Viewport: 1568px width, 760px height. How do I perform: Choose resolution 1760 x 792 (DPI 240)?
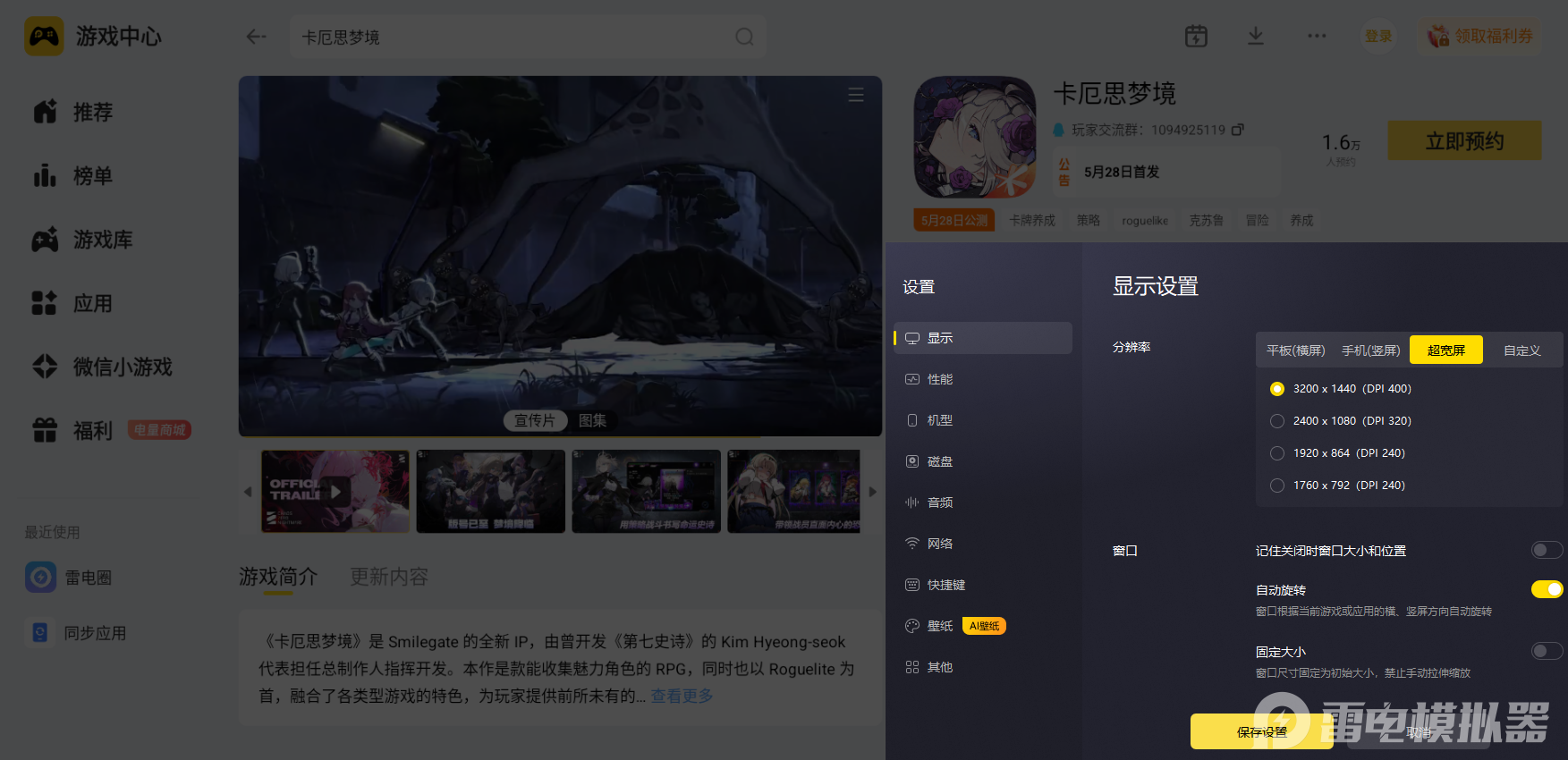coord(1277,486)
